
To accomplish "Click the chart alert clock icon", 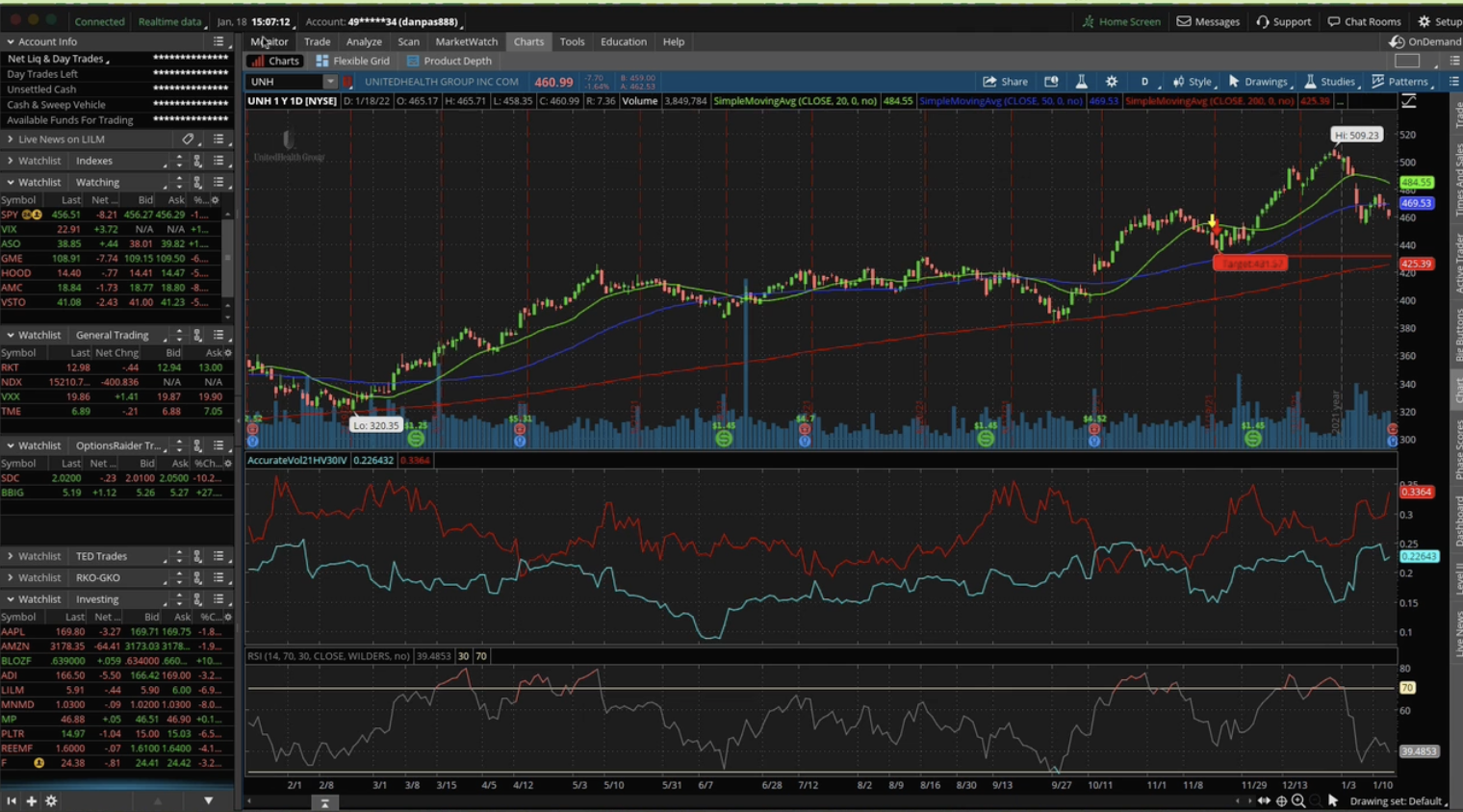I will coord(1051,82).
